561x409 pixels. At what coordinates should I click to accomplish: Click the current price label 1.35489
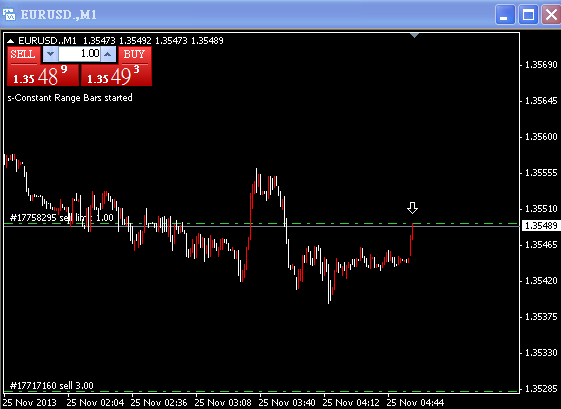(541, 226)
